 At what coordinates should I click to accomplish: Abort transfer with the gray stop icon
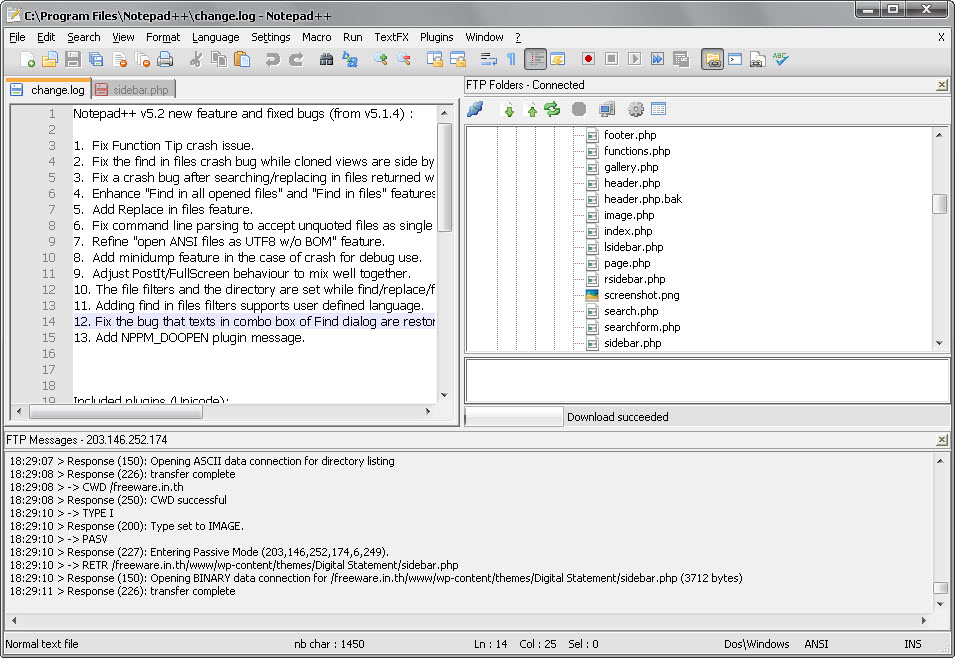click(x=579, y=110)
